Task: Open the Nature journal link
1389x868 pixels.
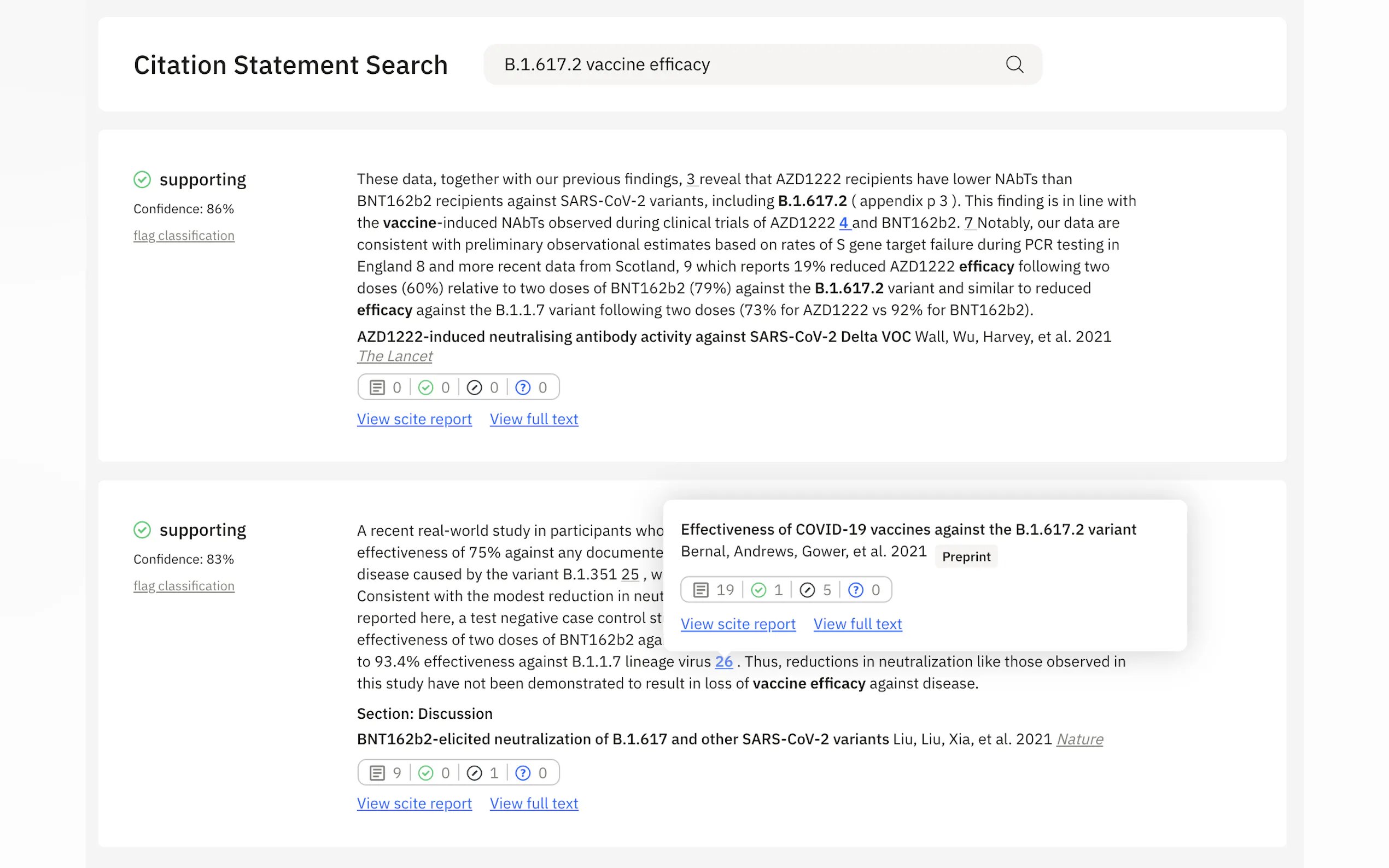Action: 1079,739
